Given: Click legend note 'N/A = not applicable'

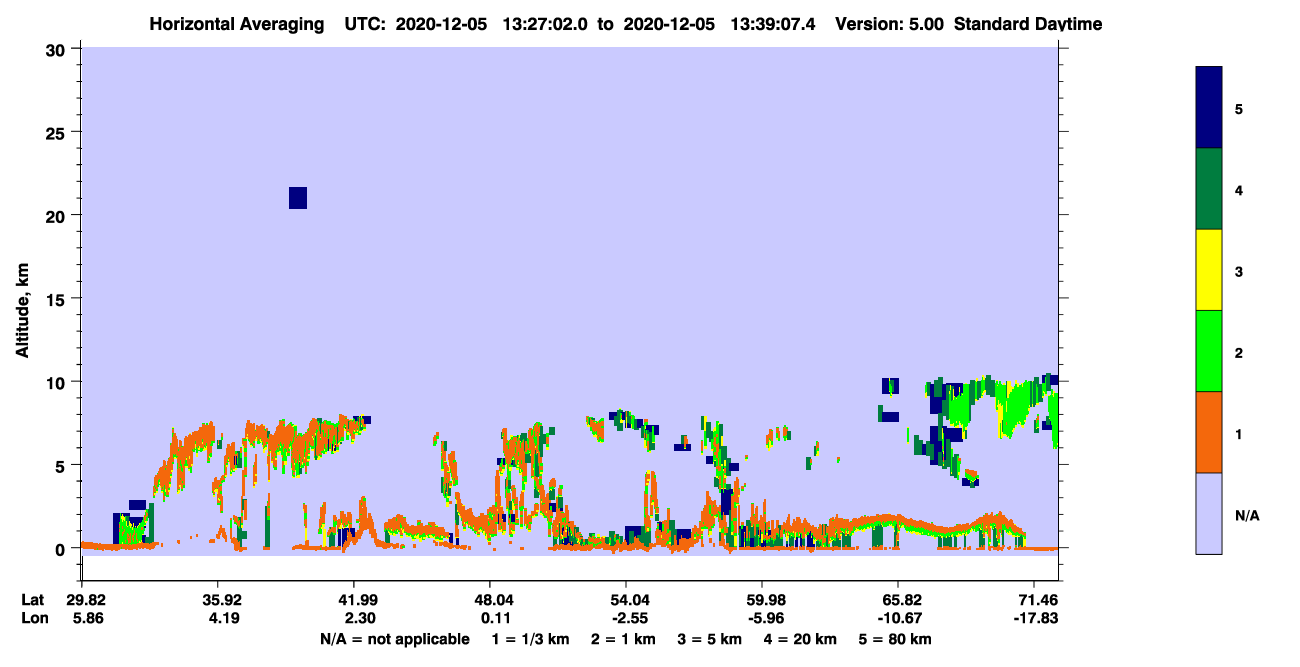Looking at the screenshot, I should [395, 640].
